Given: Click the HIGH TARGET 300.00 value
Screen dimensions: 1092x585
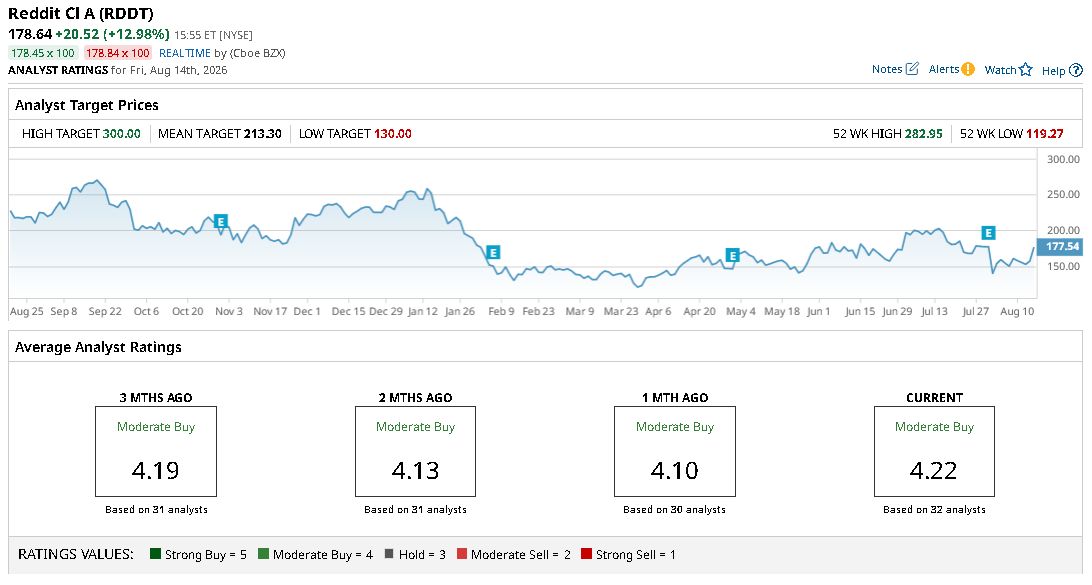Looking at the screenshot, I should (121, 134).
